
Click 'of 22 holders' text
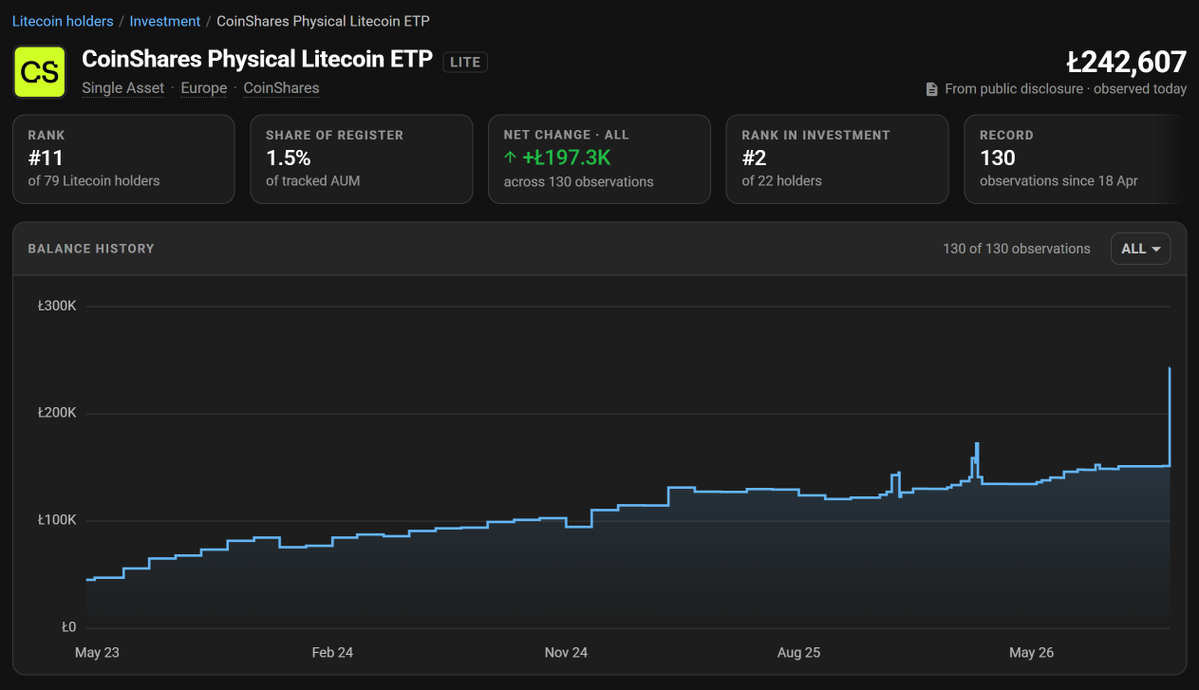point(781,181)
